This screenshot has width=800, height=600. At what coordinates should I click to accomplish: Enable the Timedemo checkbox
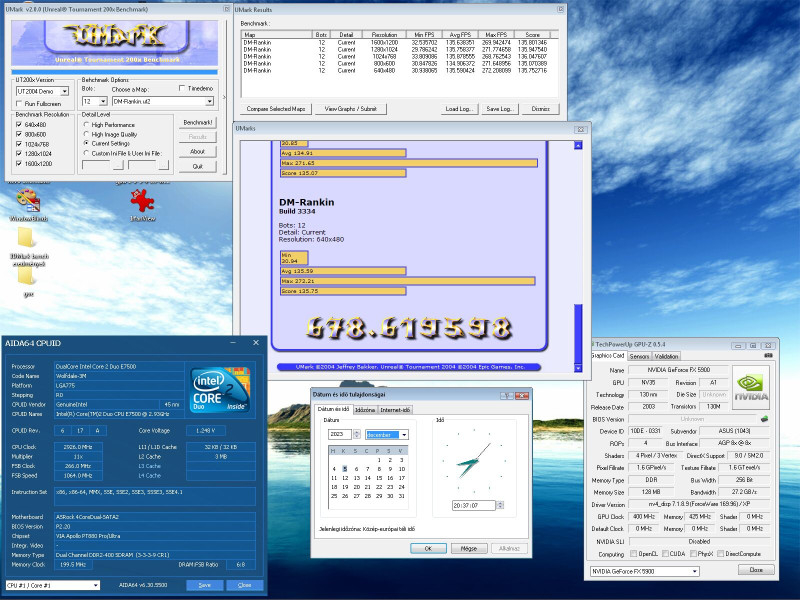point(182,89)
